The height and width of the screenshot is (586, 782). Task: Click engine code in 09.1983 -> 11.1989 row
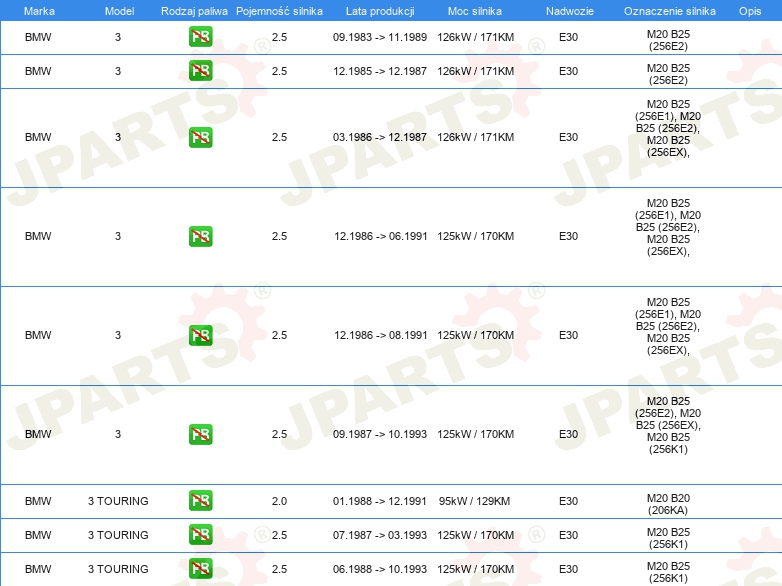coord(668,40)
